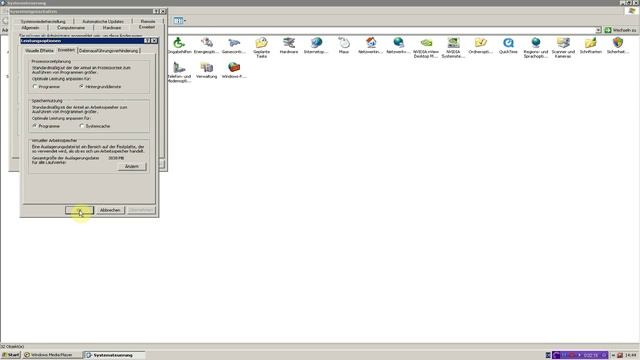Select the Systemsteuerung taskbar button
The height and width of the screenshot is (360, 640).
pyautogui.click(x=114, y=355)
